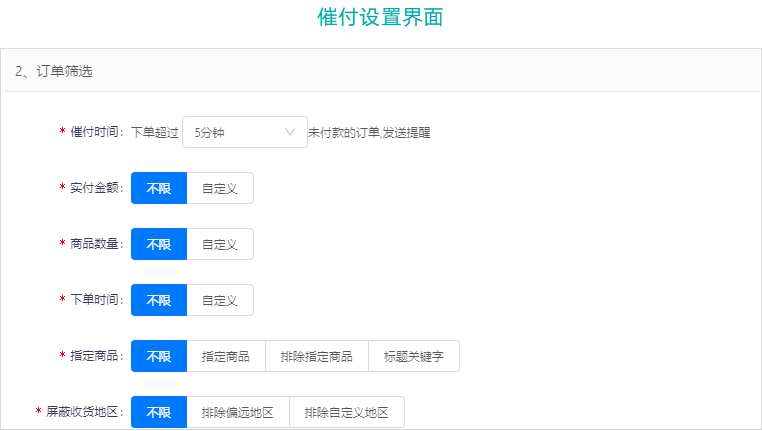Choose the 指定商品 option button
762x431 pixels.
pos(226,356)
